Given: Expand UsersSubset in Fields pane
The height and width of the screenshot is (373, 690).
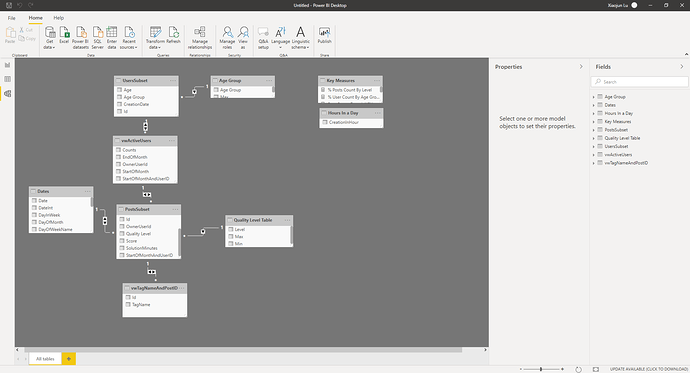Looking at the screenshot, I should pos(594,146).
